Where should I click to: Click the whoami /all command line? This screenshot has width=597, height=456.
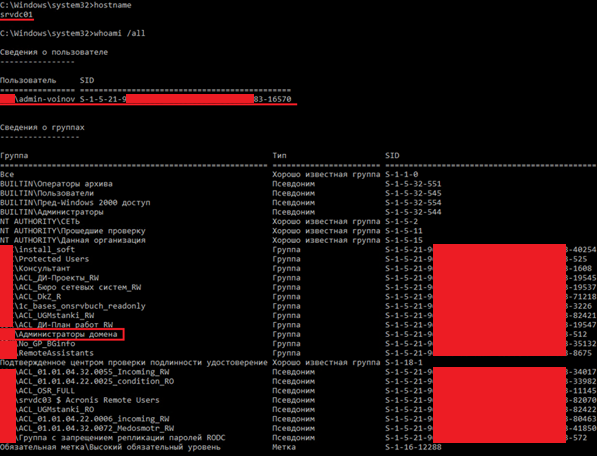pos(72,33)
